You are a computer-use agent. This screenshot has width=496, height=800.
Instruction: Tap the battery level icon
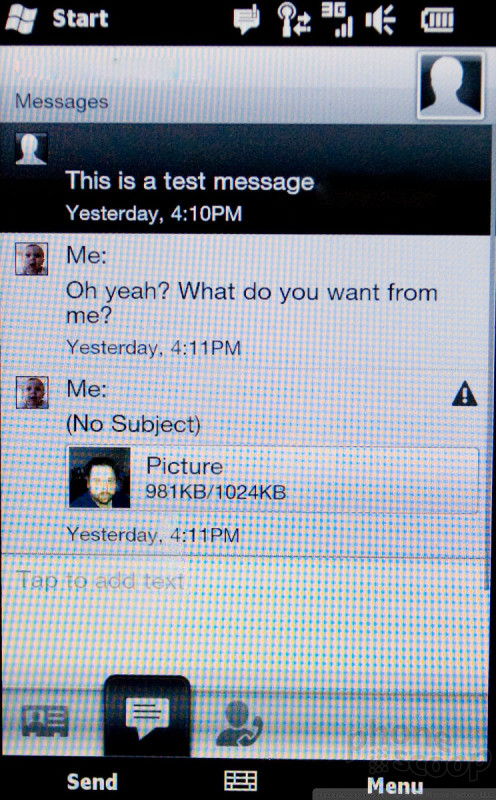coord(437,20)
